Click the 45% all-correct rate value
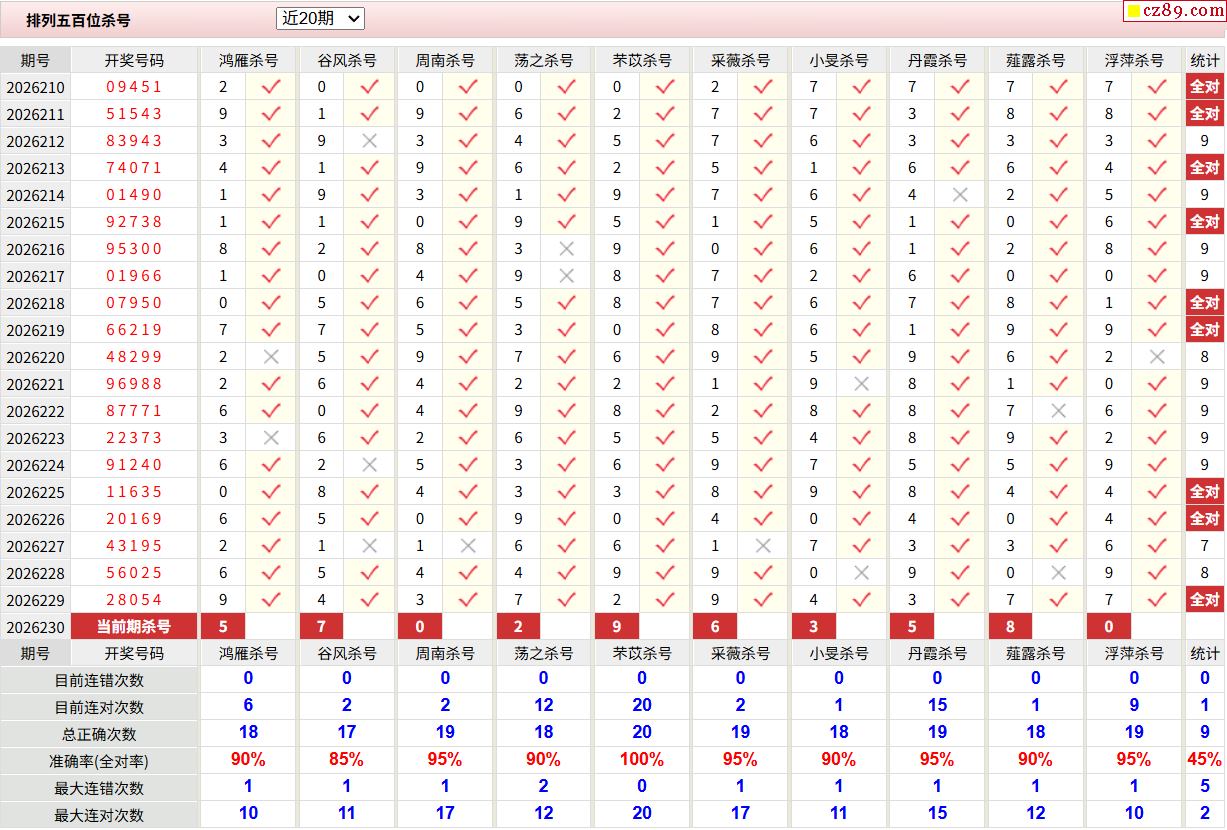 1205,760
